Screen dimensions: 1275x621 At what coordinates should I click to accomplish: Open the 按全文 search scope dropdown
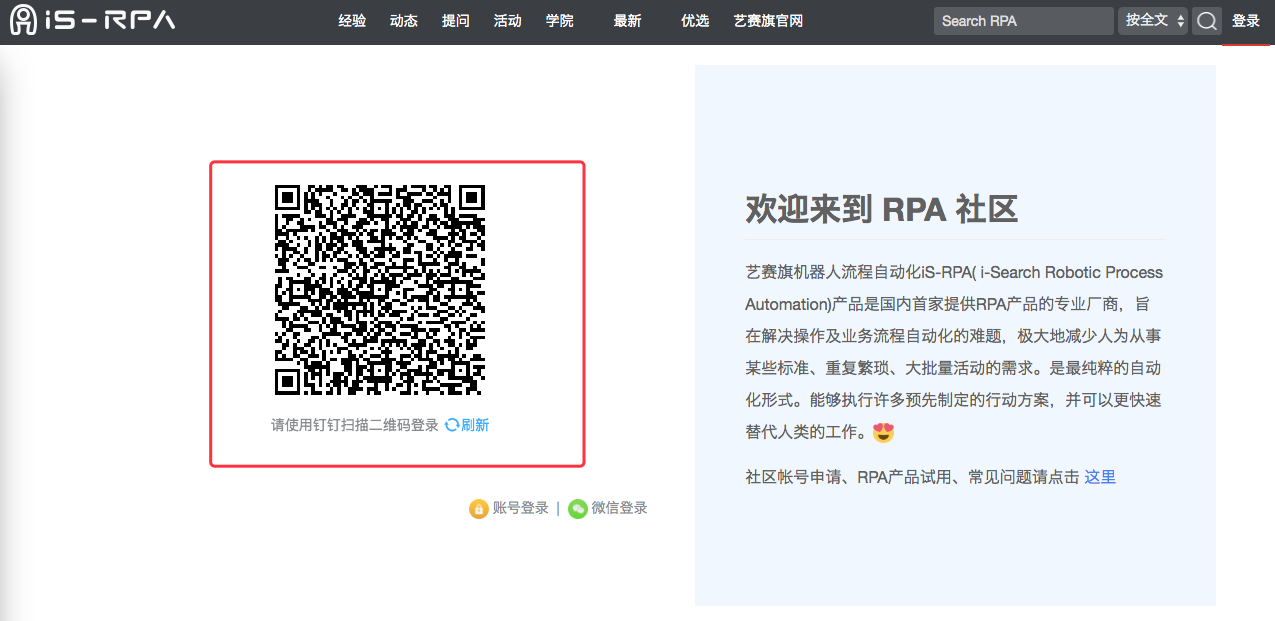tap(1152, 21)
